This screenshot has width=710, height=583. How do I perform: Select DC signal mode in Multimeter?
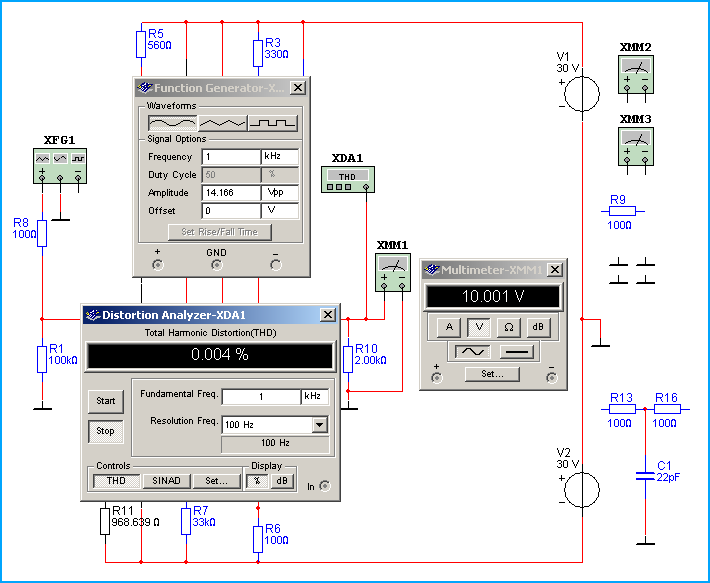click(517, 352)
